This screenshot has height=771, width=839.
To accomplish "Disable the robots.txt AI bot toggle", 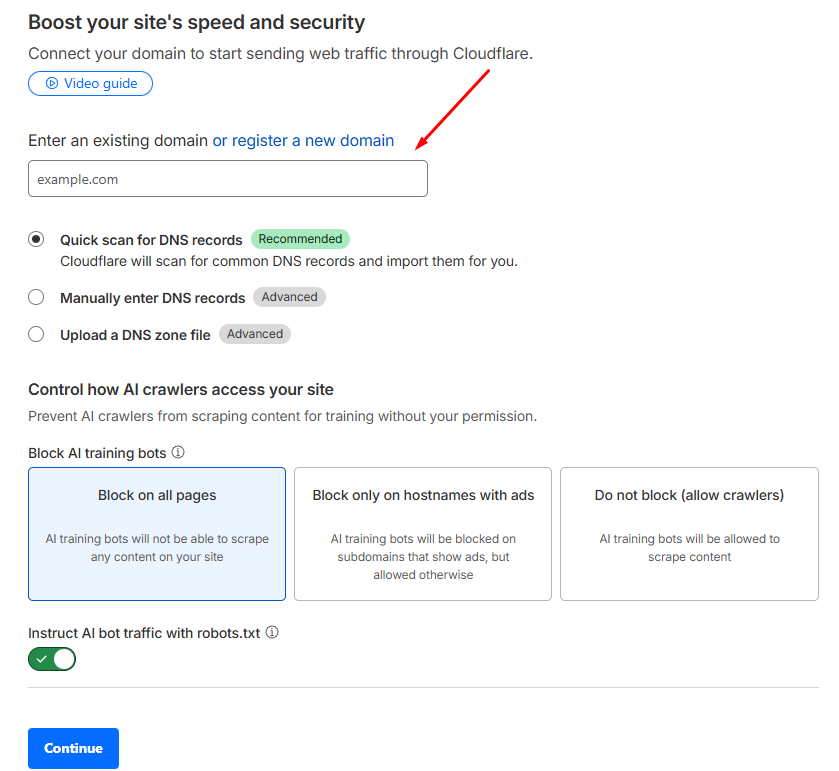I will [x=52, y=659].
